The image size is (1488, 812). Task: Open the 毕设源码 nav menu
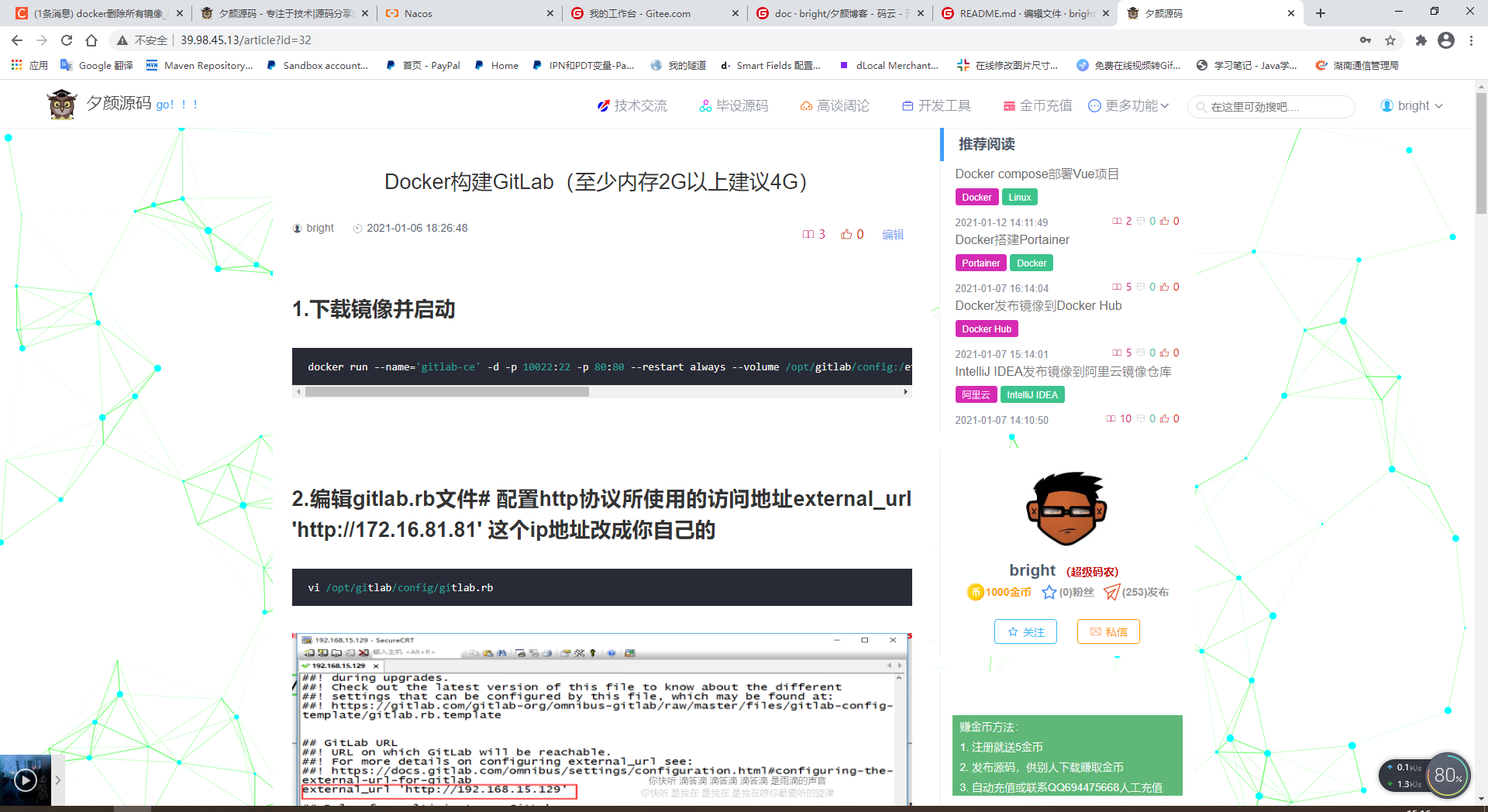733,105
